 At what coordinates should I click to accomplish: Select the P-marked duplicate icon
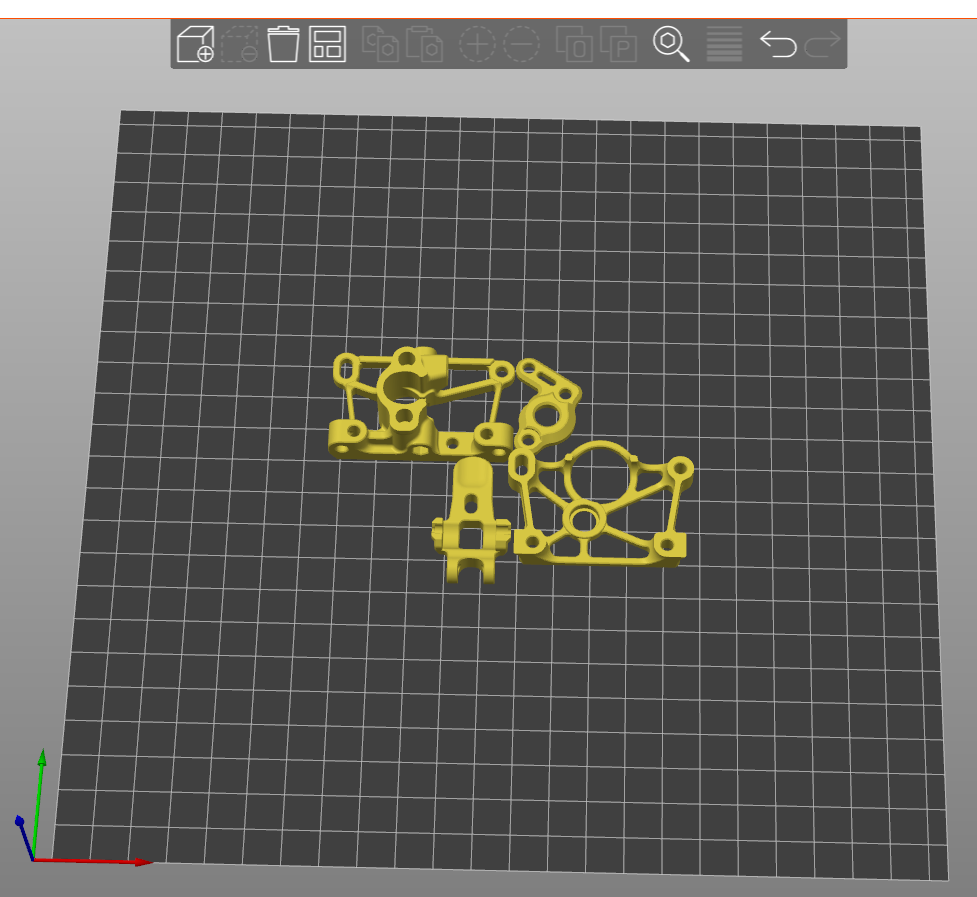pyautogui.click(x=618, y=45)
